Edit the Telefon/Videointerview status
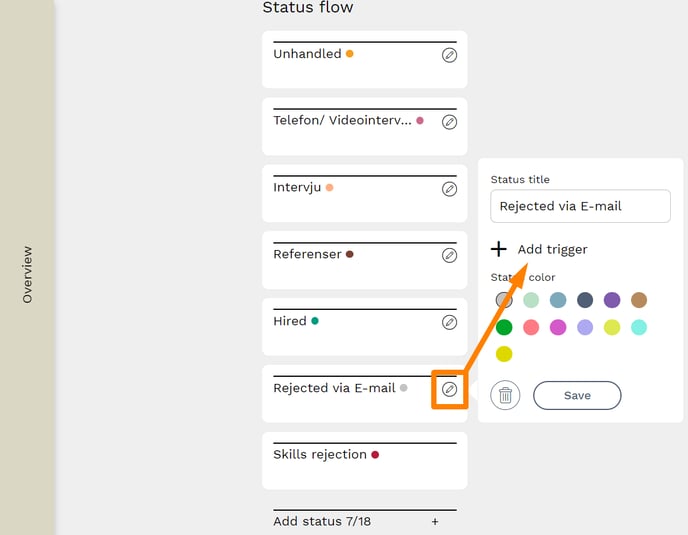This screenshot has height=535, width=688. click(449, 122)
